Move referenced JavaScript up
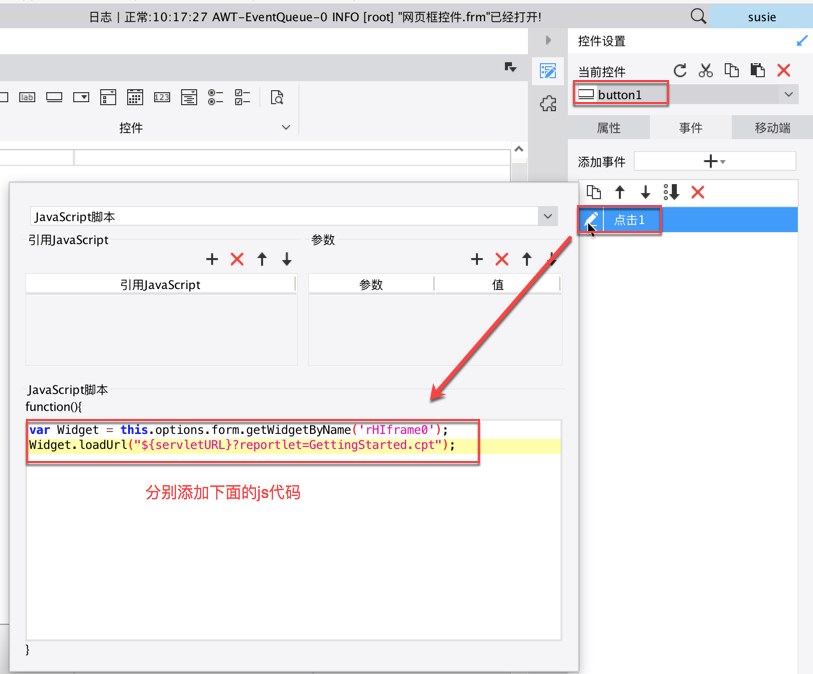This screenshot has height=674, width=813. coord(262,259)
